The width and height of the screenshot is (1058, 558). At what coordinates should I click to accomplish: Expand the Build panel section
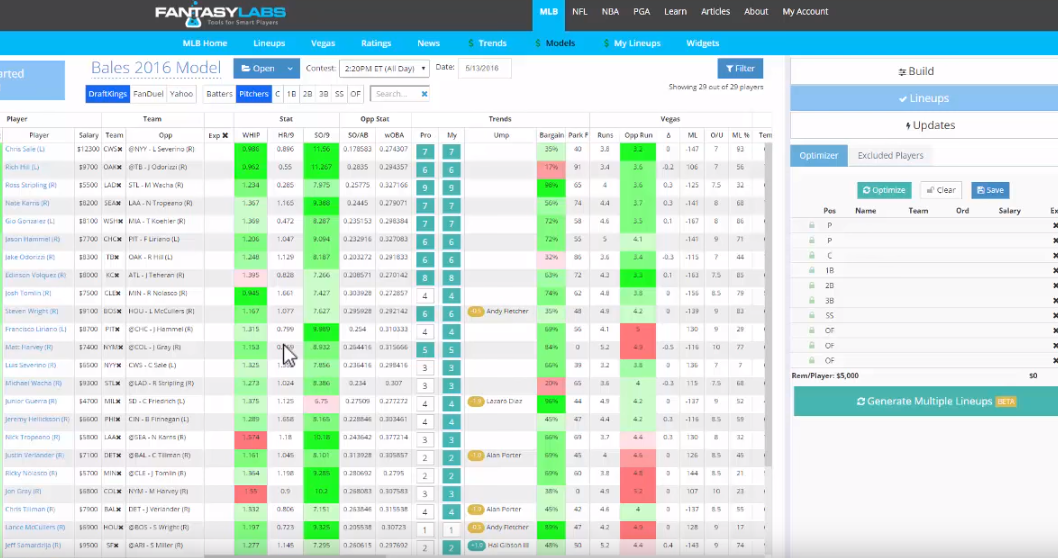click(924, 72)
